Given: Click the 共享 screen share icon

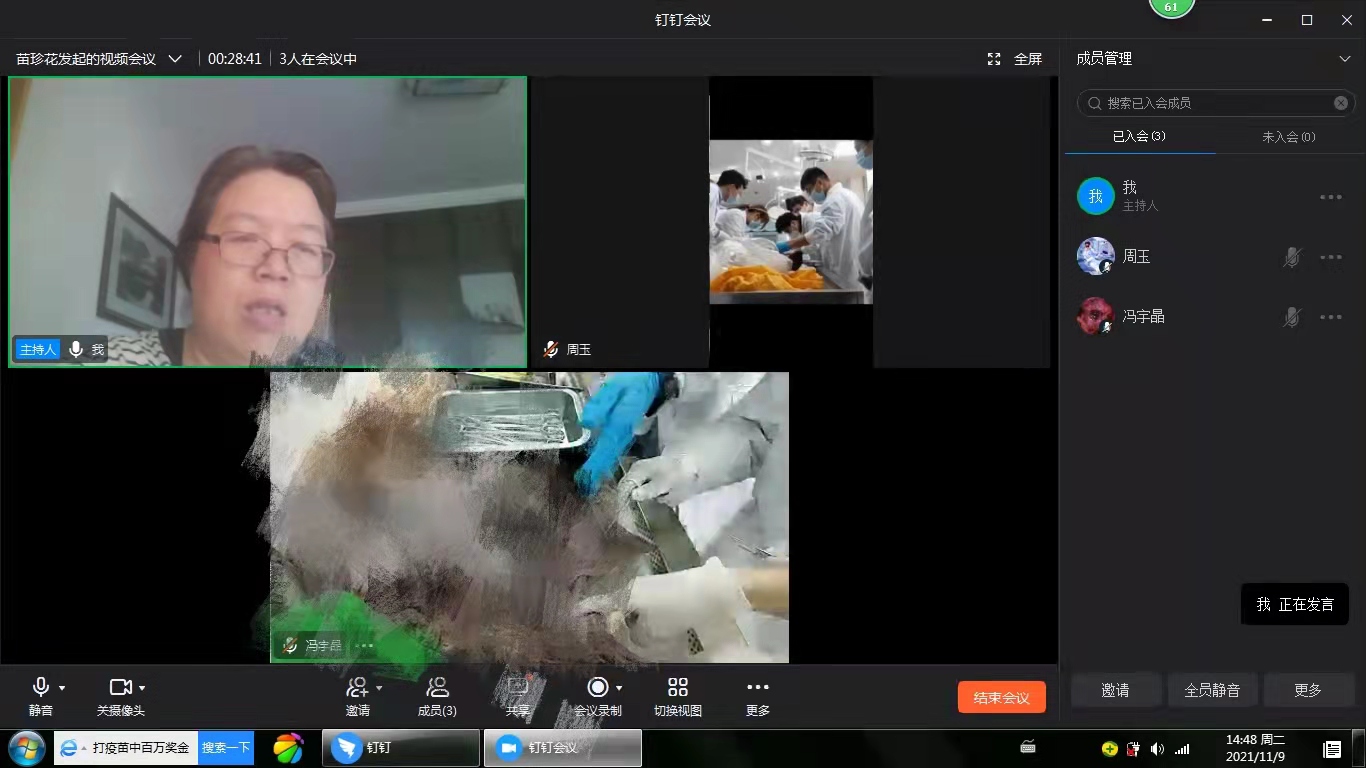Looking at the screenshot, I should [x=517, y=688].
